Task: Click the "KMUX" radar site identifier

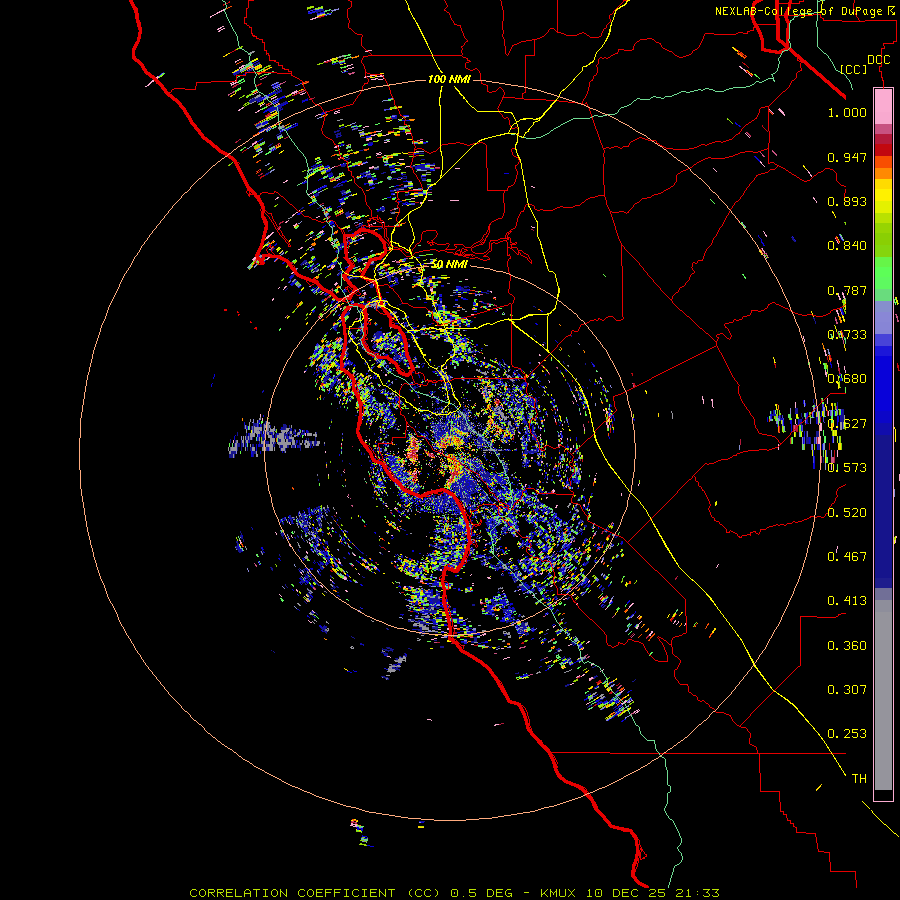Action: pyautogui.click(x=557, y=893)
